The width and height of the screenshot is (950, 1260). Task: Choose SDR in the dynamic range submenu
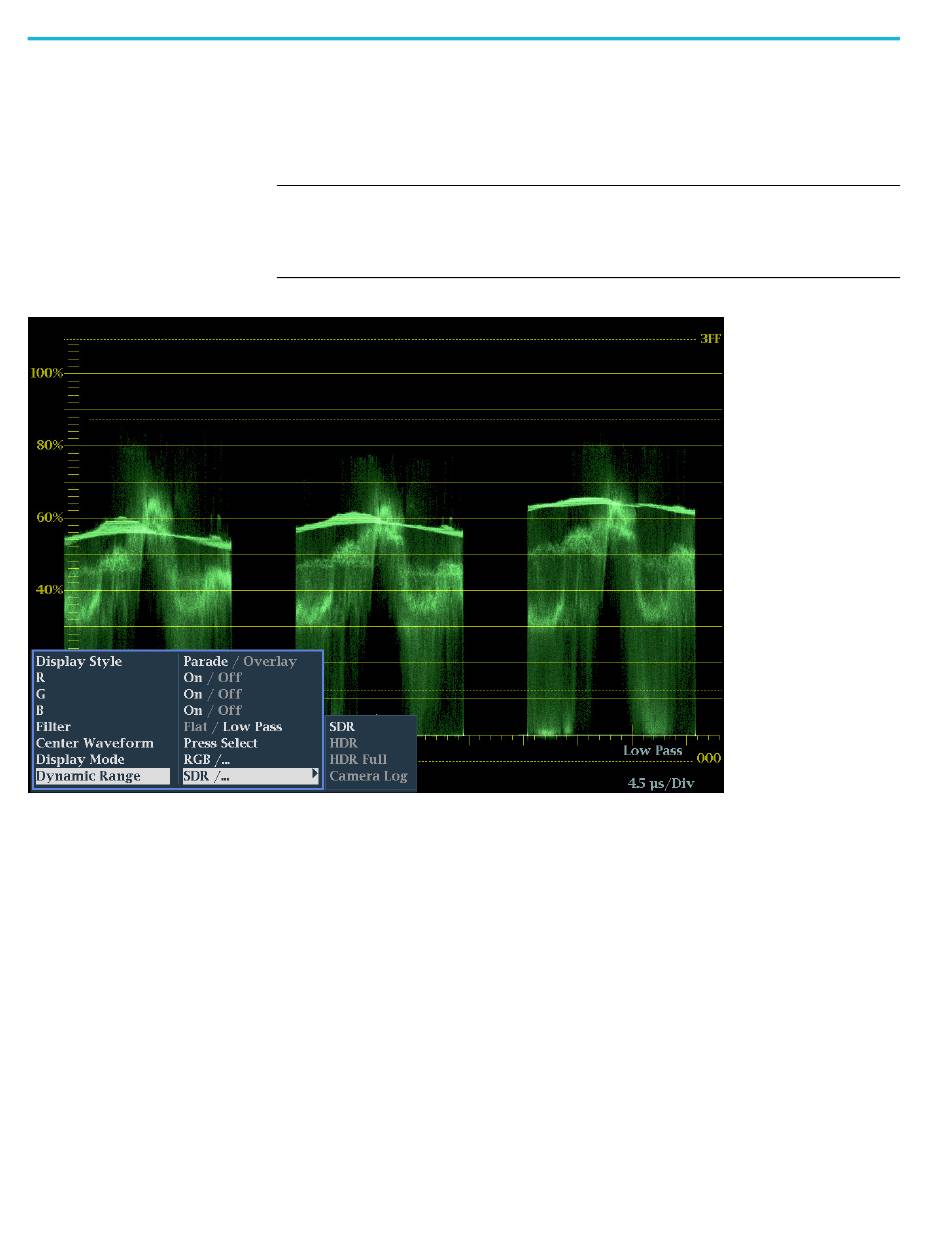342,726
